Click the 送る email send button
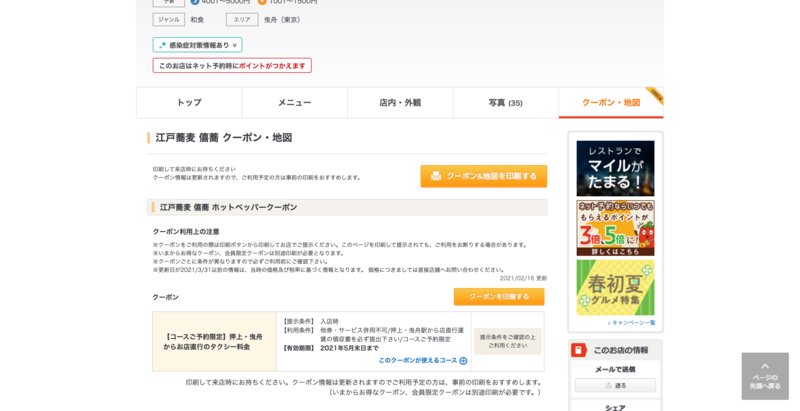 615,386
